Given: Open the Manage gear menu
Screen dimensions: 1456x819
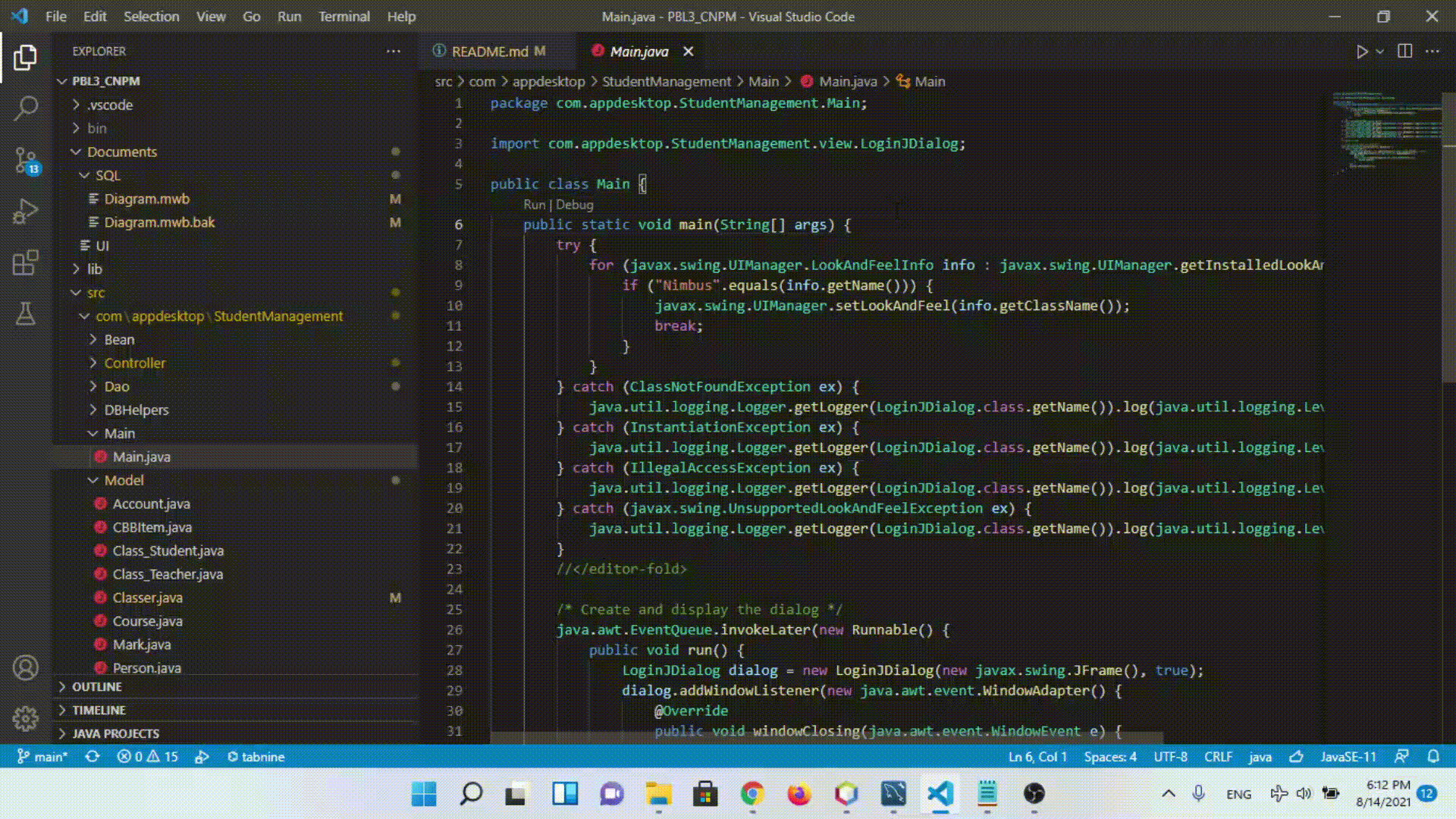Looking at the screenshot, I should pyautogui.click(x=26, y=718).
